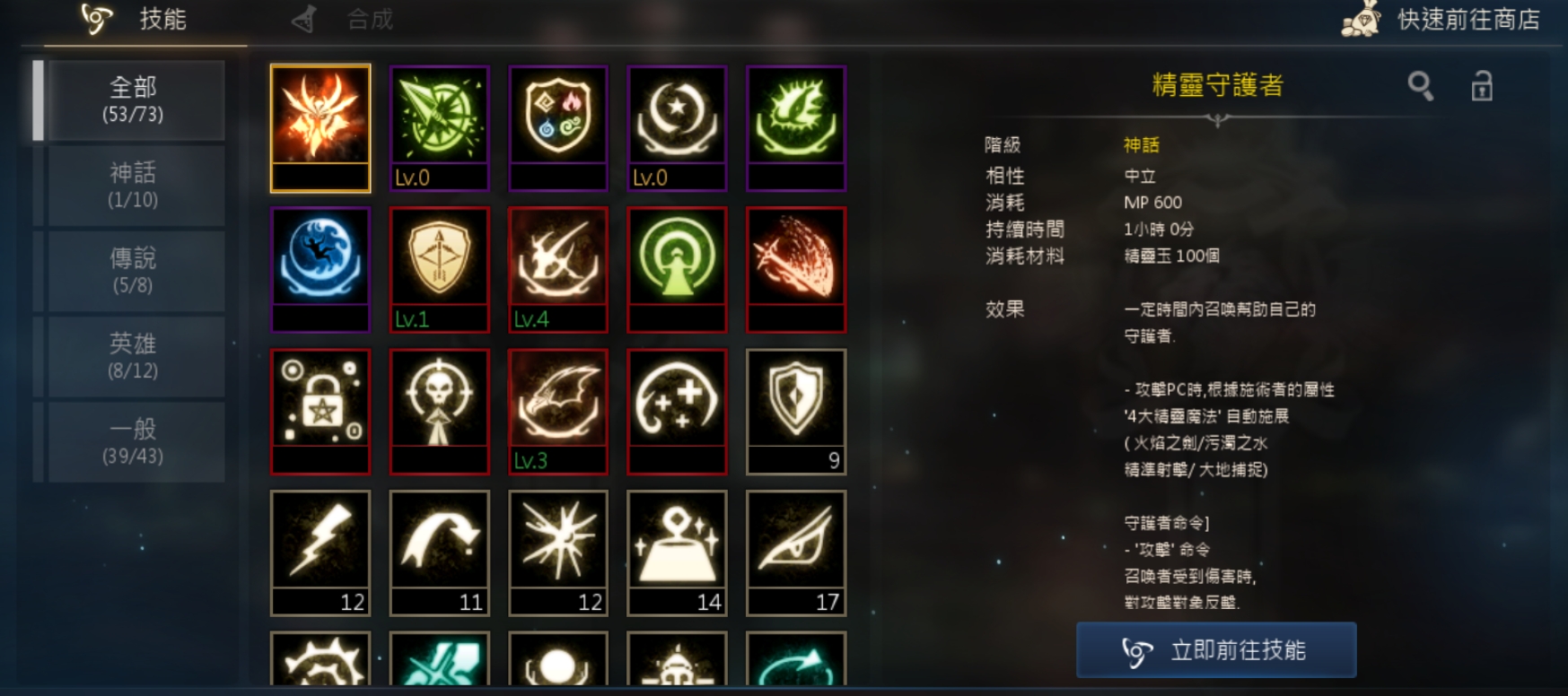Screen dimensions: 1568x696
Task: Click the 立即前往技能 button
Action: click(1216, 650)
